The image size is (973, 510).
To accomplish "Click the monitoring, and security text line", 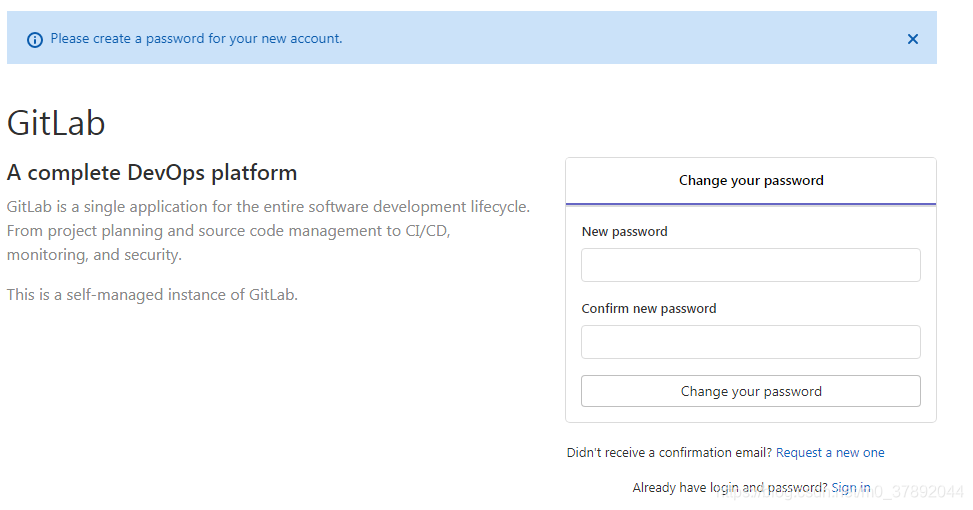I will tap(94, 255).
